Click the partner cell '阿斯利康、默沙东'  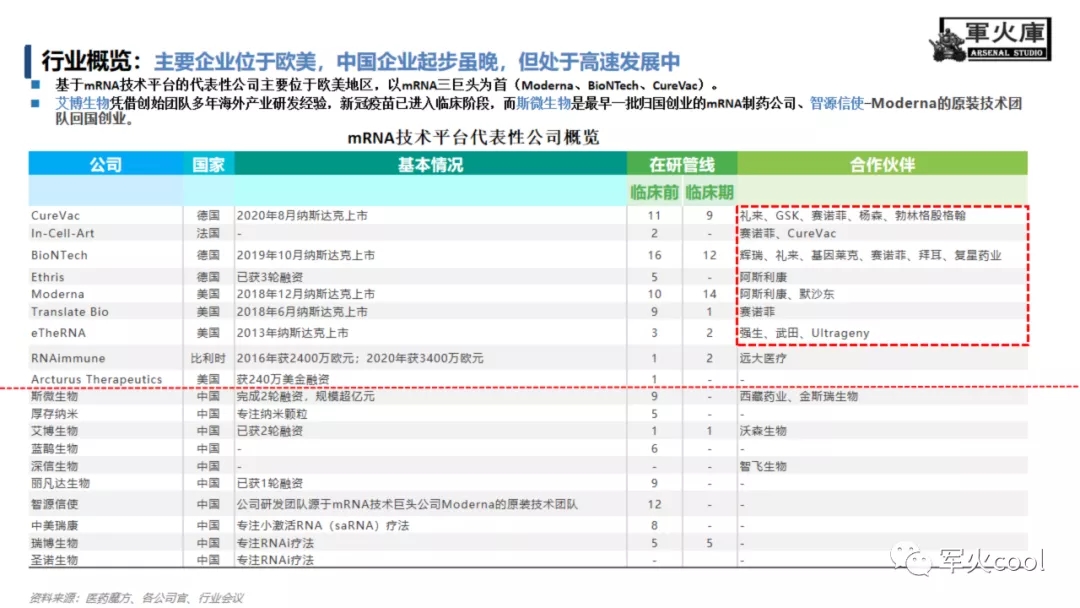click(x=787, y=294)
